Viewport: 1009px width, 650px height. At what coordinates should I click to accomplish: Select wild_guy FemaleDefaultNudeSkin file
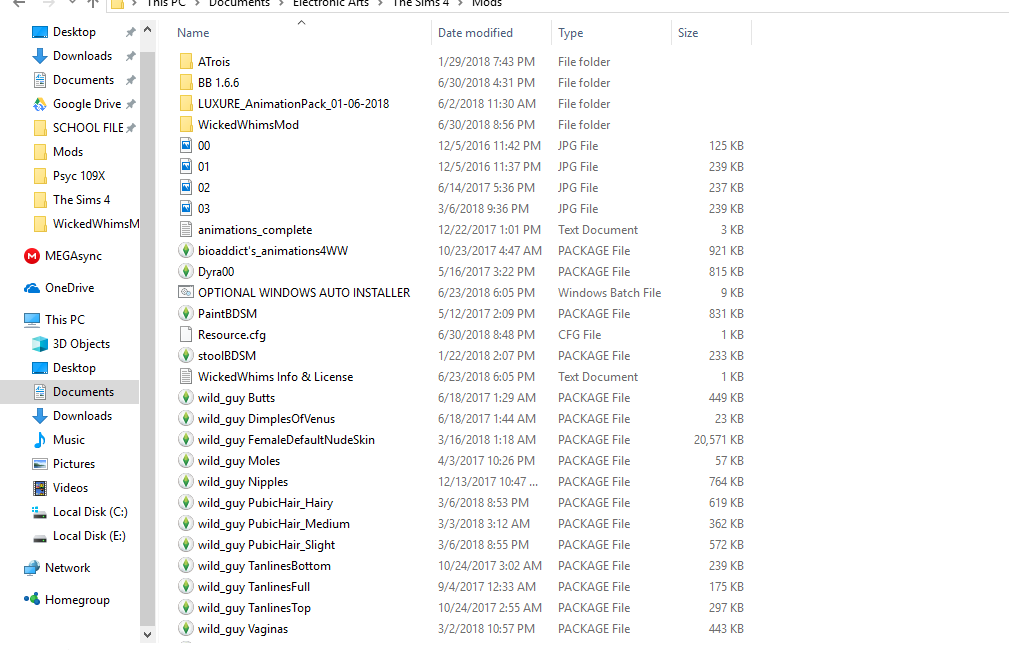[x=286, y=440]
